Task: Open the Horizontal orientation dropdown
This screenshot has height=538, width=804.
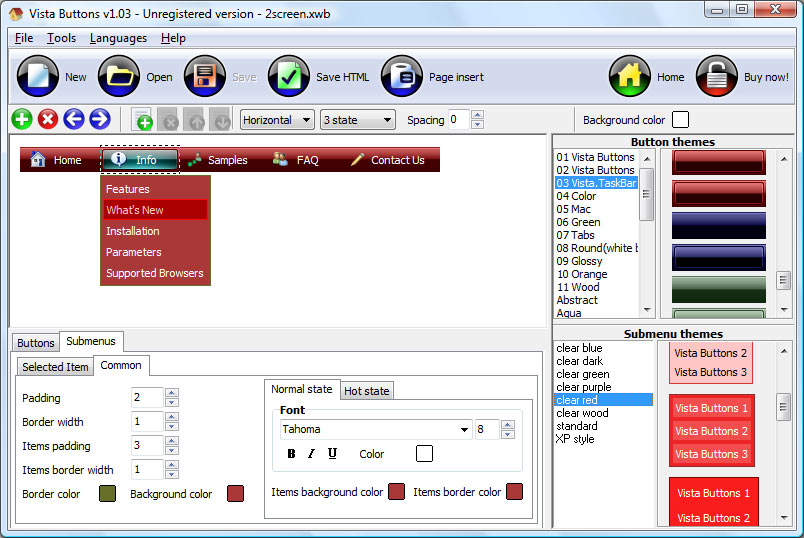Action: [277, 120]
